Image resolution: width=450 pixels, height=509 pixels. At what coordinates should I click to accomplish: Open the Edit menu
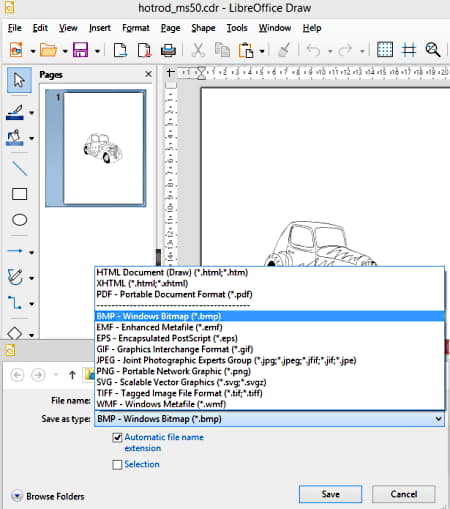point(40,28)
